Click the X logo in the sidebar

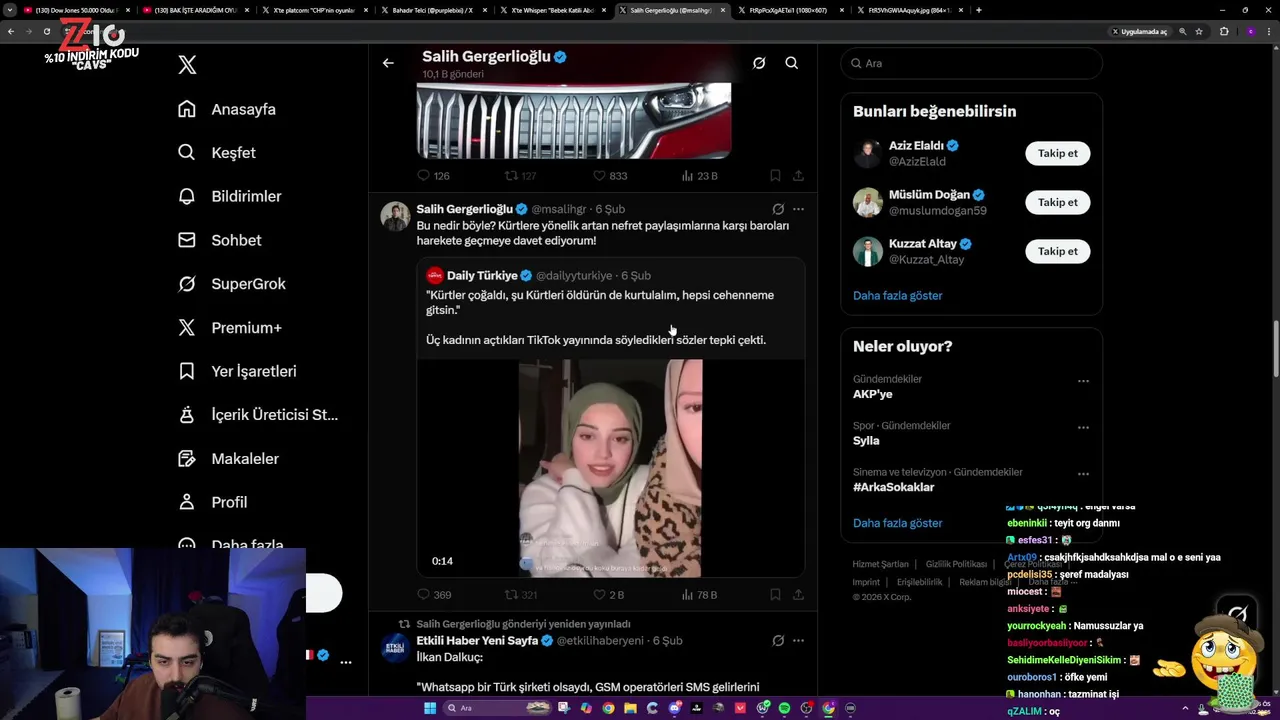187,65
